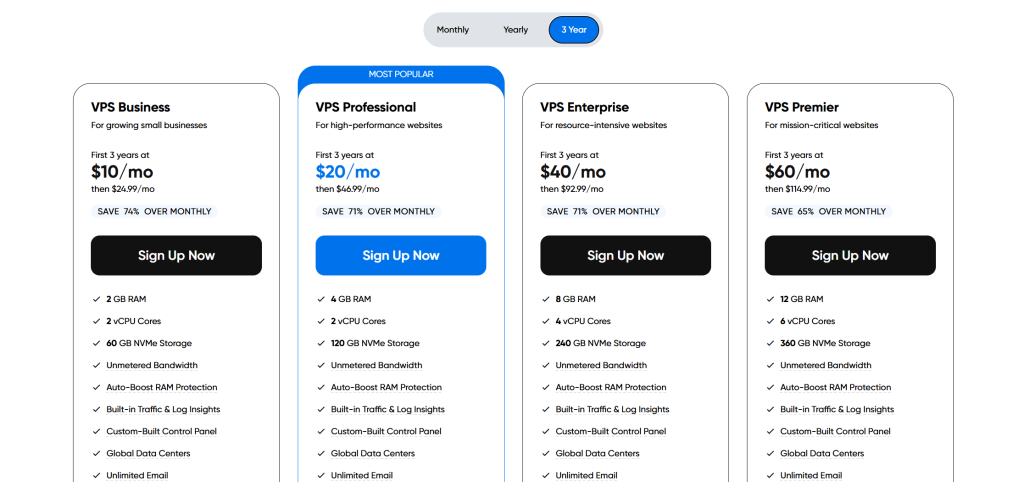Click checkmark beside 2 GB RAM
Image resolution: width=1024 pixels, height=482 pixels.
pos(96,299)
